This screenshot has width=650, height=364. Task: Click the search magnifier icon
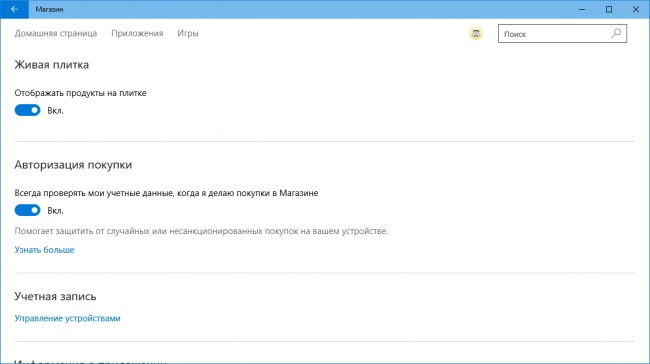point(616,34)
